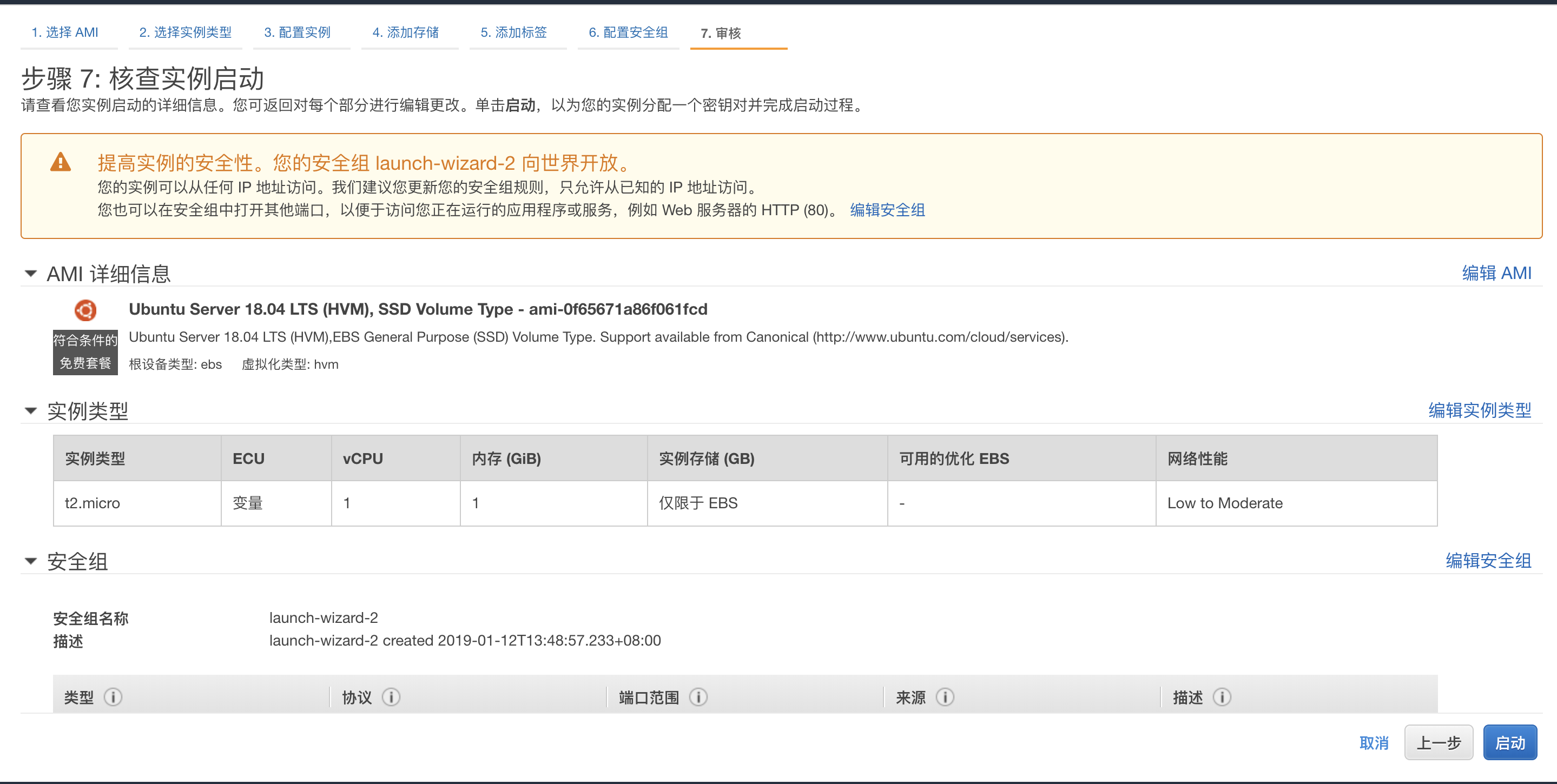Viewport: 1557px width, 784px height.
Task: Collapse the 实例类型 section
Action: pyautogui.click(x=31, y=411)
